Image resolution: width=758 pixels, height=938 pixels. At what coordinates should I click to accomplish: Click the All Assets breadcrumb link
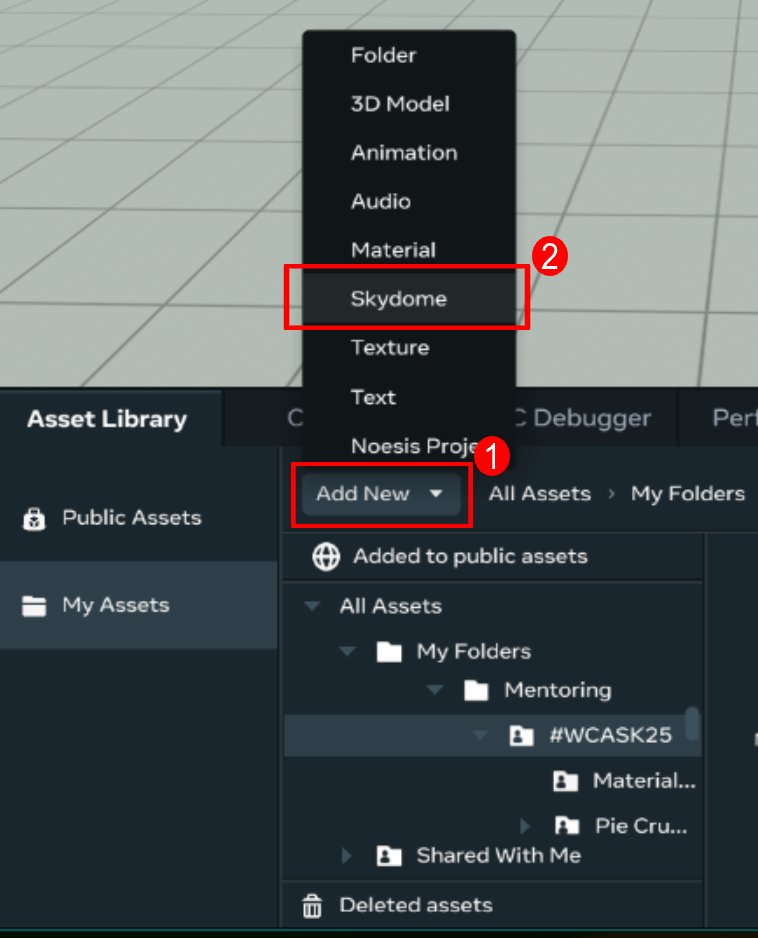point(539,494)
